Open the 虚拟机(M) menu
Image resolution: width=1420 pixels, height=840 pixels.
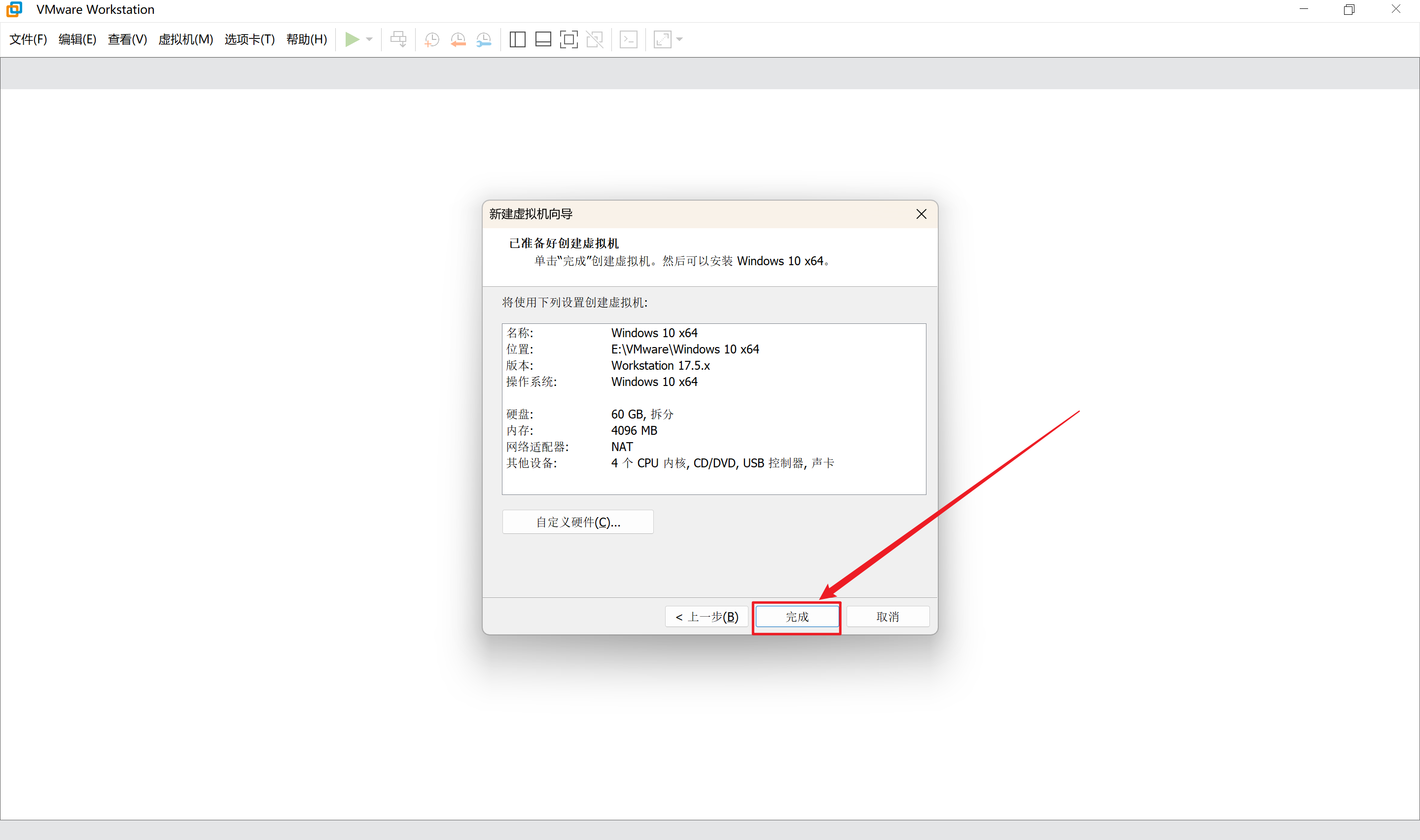pos(186,39)
